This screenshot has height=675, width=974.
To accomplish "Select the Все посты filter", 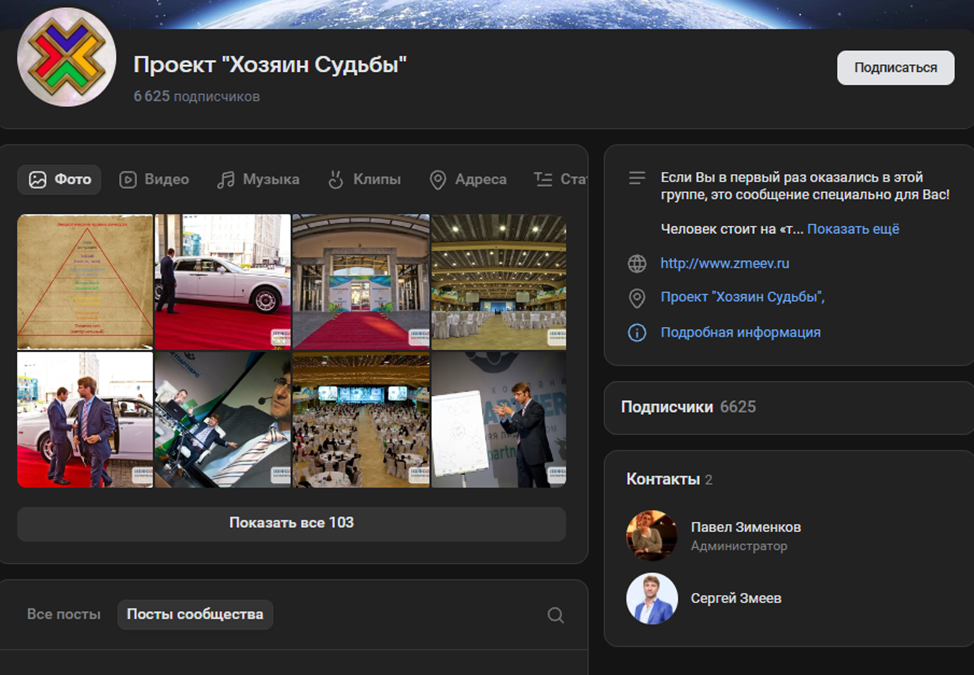I will 63,614.
